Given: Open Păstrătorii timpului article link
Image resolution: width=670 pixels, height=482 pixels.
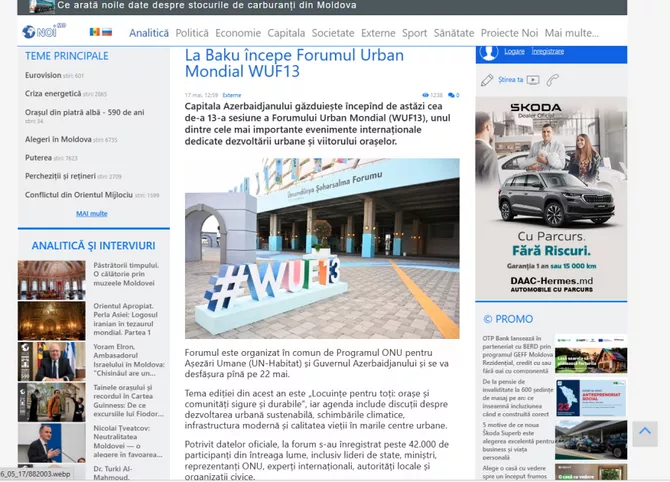Looking at the screenshot, I should 126,274.
